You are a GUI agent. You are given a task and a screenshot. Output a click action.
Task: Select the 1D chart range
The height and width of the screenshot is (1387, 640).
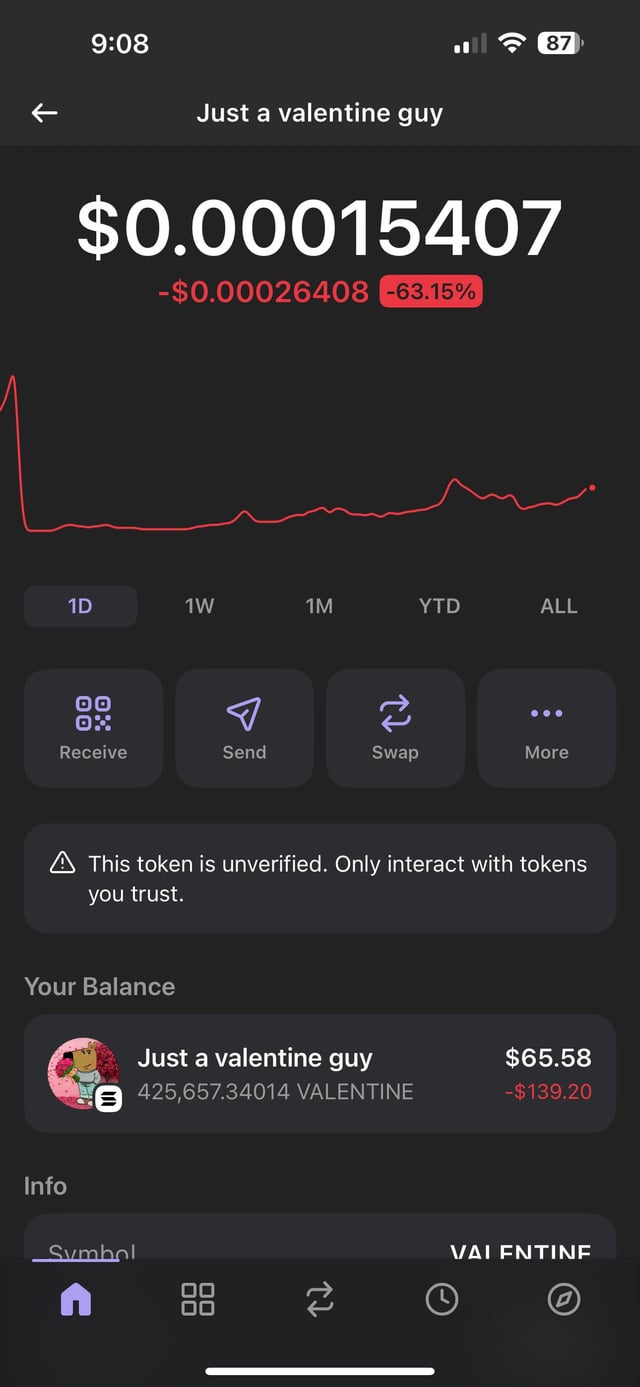[80, 606]
